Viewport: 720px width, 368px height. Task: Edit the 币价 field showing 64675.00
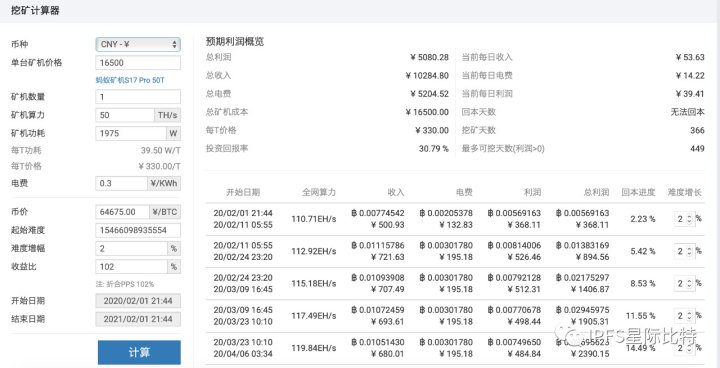tap(123, 212)
